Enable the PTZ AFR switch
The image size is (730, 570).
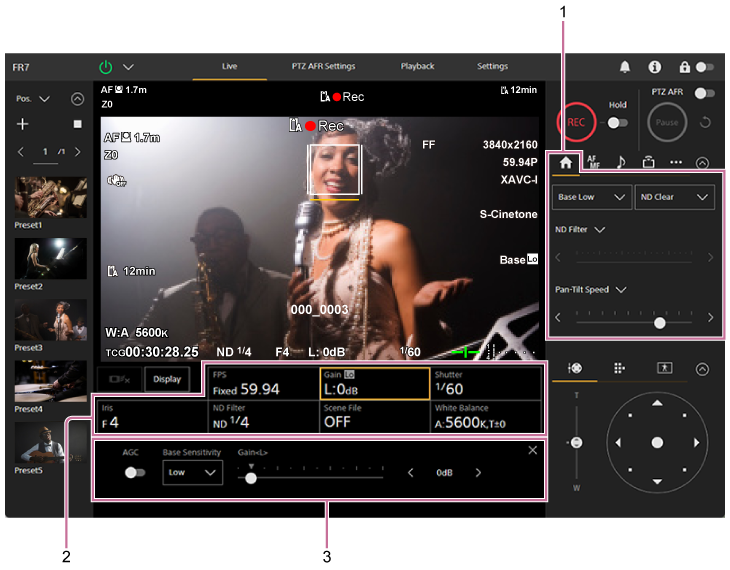coord(705,93)
